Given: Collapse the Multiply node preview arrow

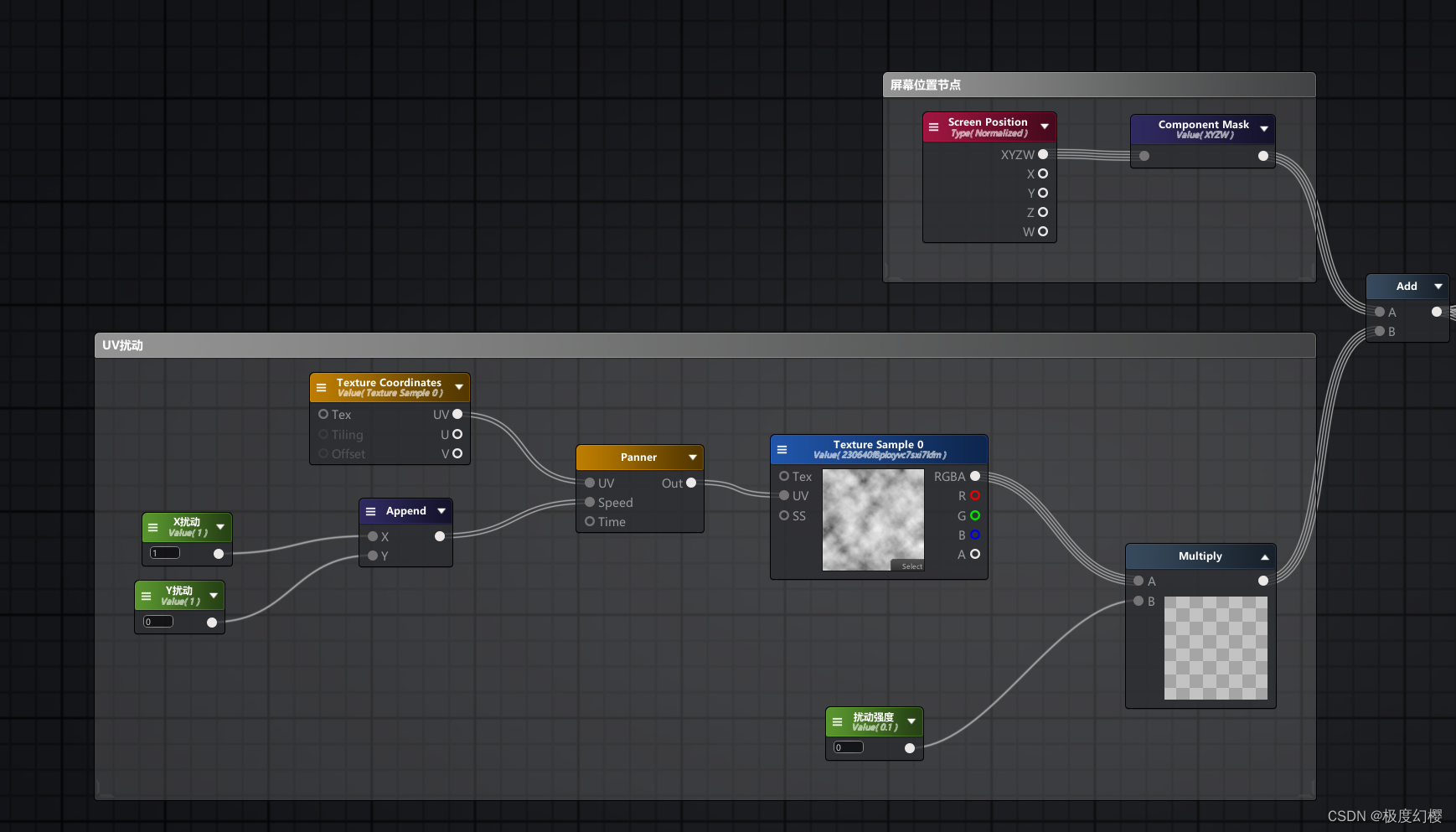Looking at the screenshot, I should [x=1265, y=557].
